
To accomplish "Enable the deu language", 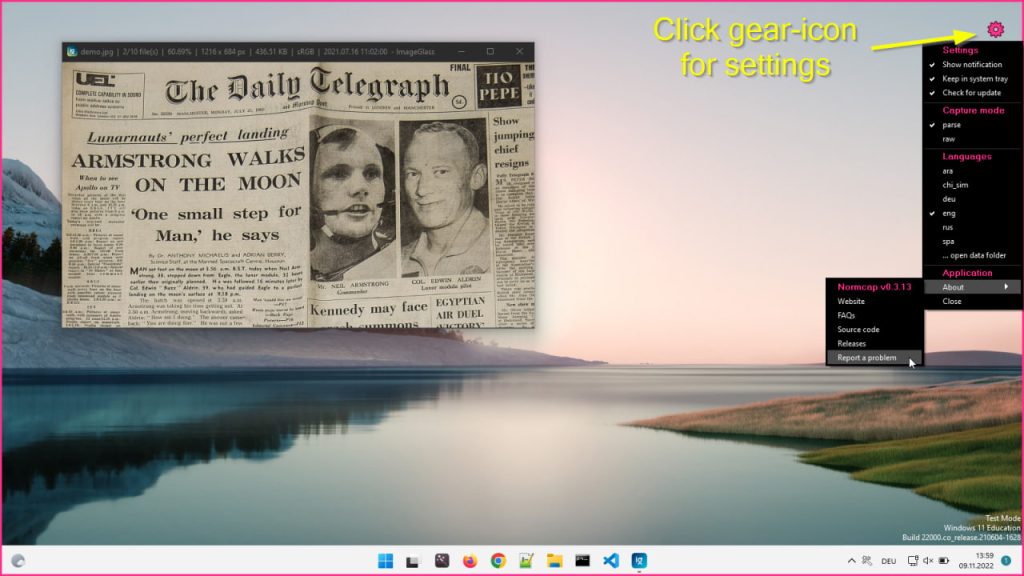I will 972,199.
